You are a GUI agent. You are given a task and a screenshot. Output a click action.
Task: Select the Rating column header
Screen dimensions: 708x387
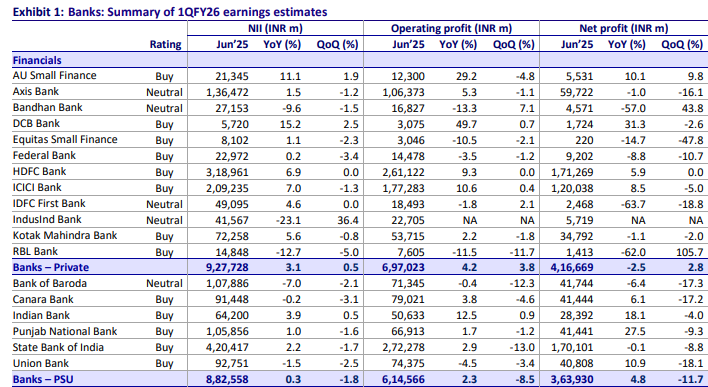tap(166, 44)
